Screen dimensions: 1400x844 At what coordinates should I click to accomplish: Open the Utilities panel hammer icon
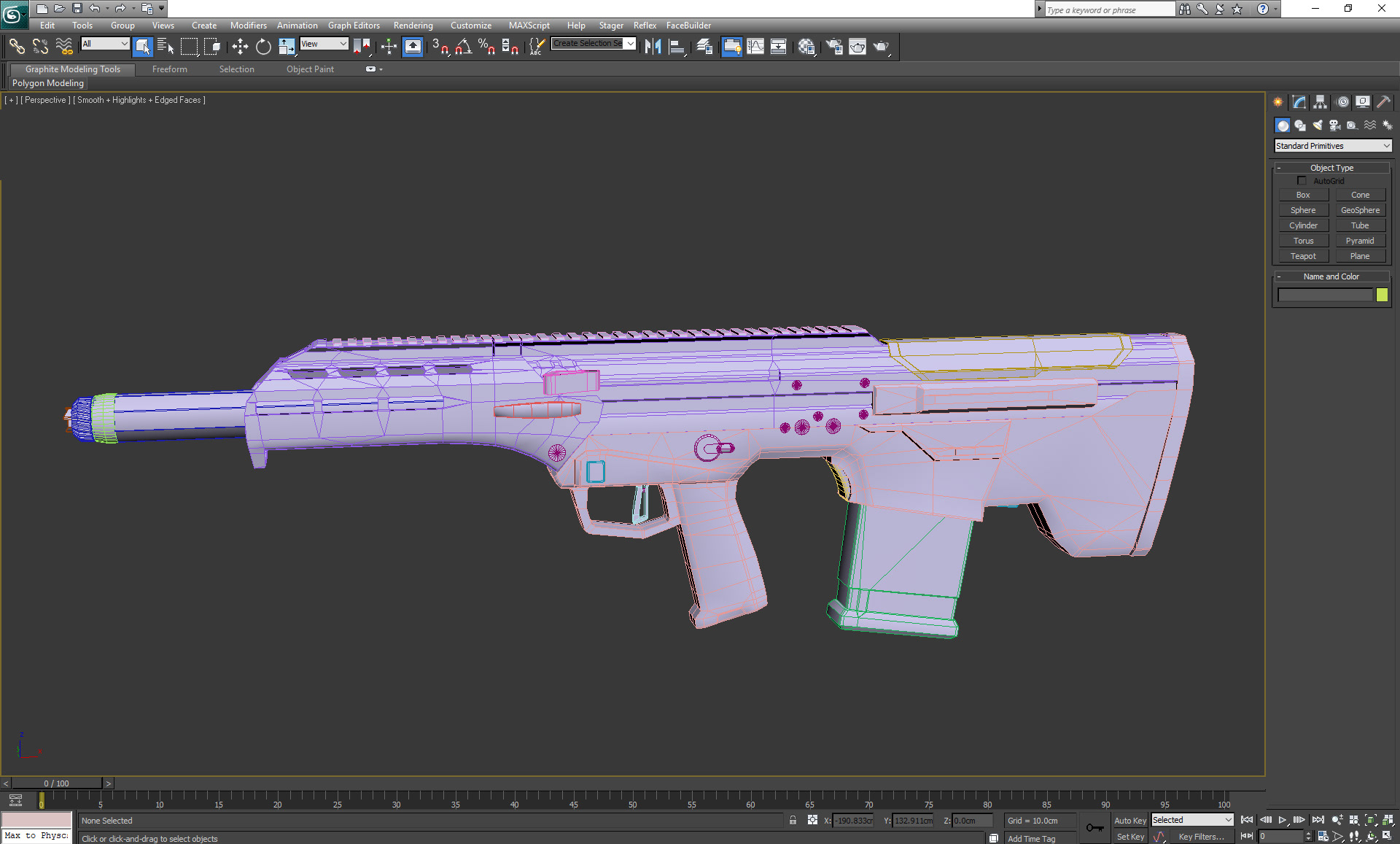tap(1383, 102)
